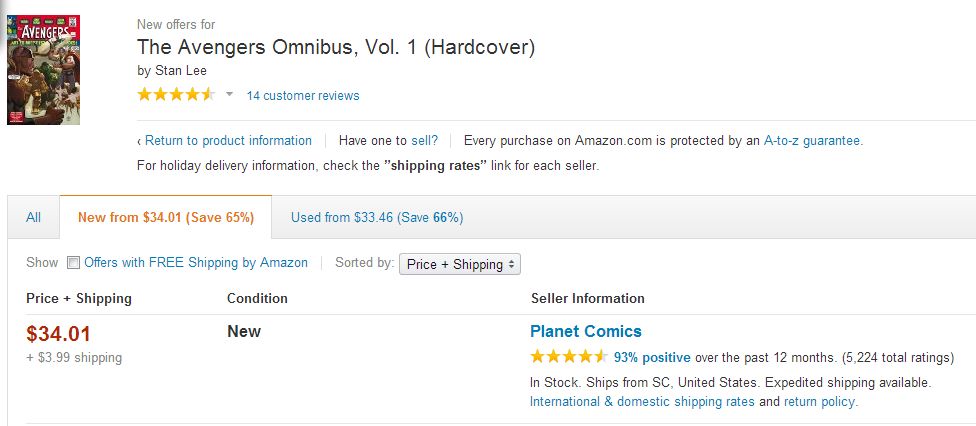
Task: Click the product star rating icons
Action: (176, 95)
